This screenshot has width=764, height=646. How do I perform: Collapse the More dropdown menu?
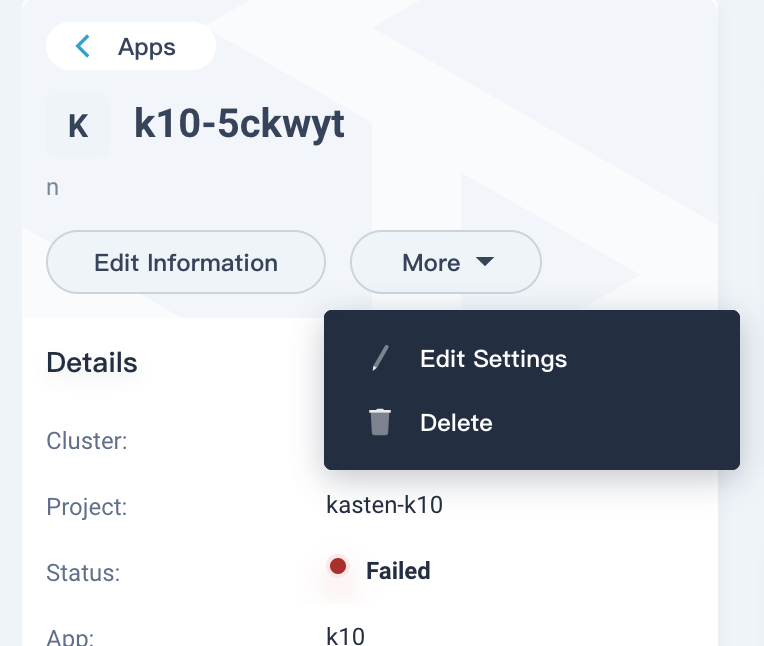446,263
